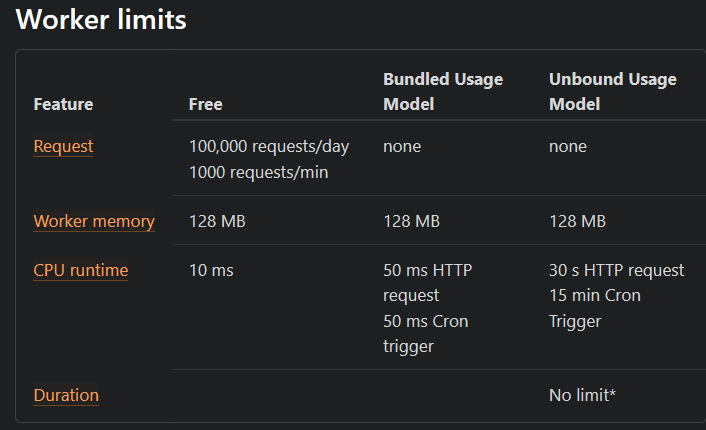Click the Free plan 128 MB cell
The width and height of the screenshot is (706, 430).
click(217, 221)
